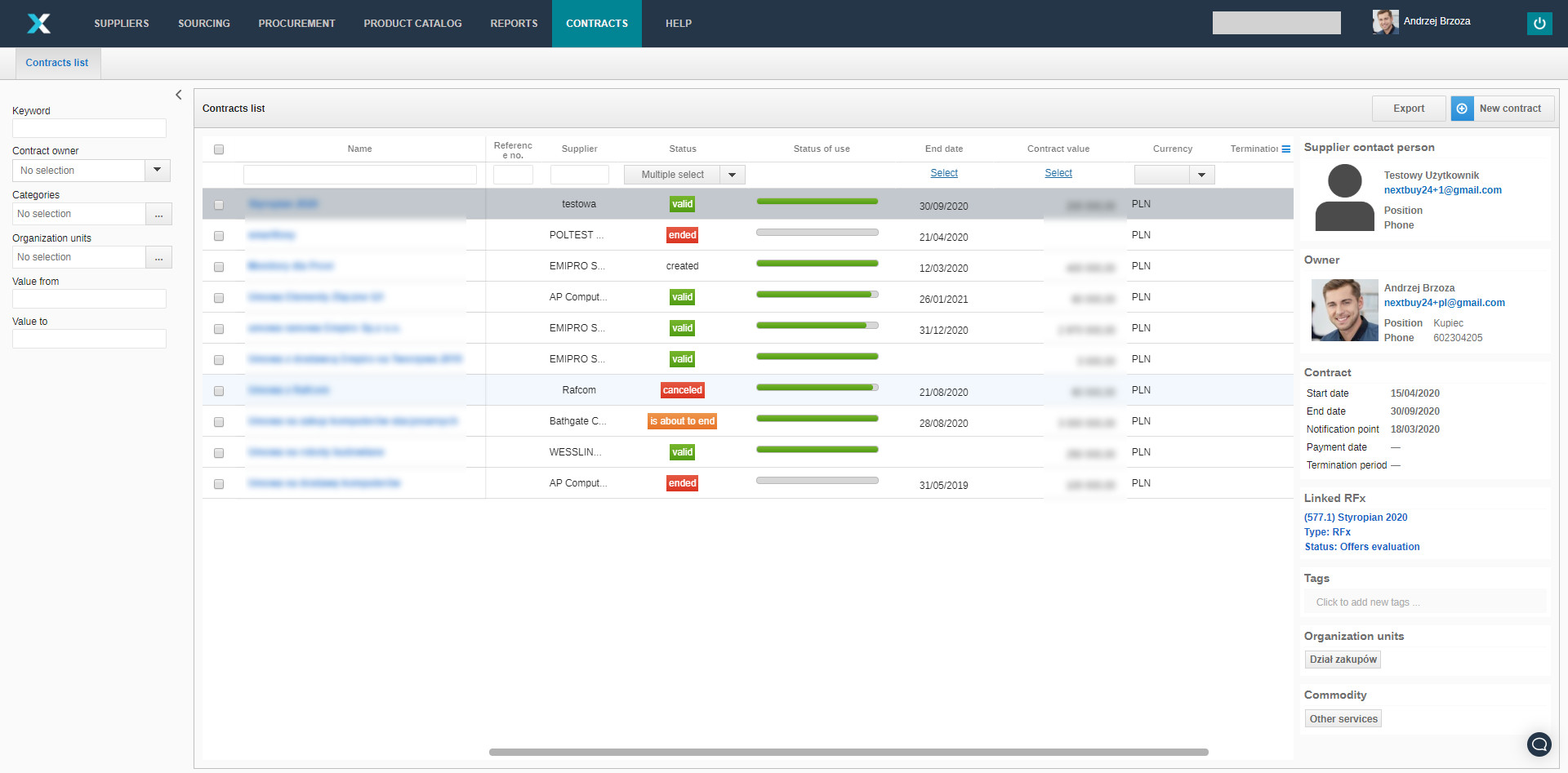
Task: Click the power logout icon
Action: [x=1539, y=24]
